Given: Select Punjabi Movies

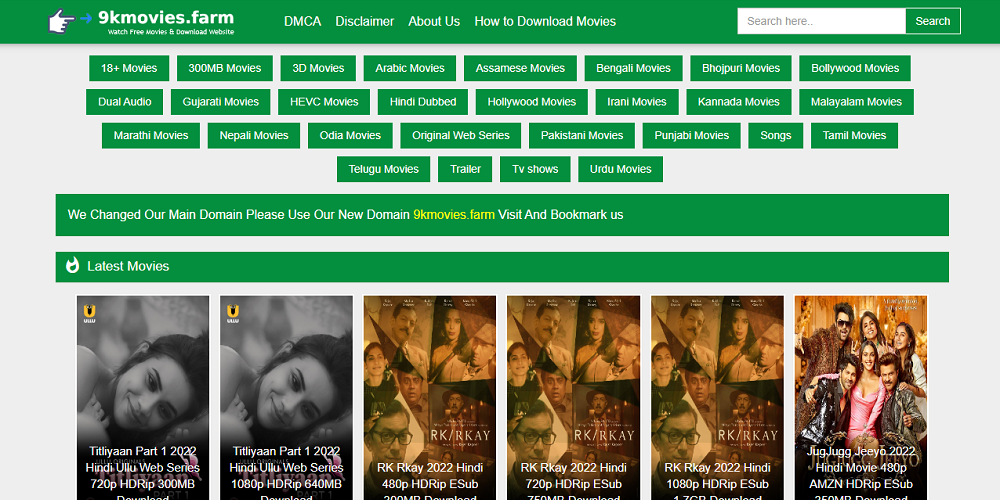Looking at the screenshot, I should [691, 136].
